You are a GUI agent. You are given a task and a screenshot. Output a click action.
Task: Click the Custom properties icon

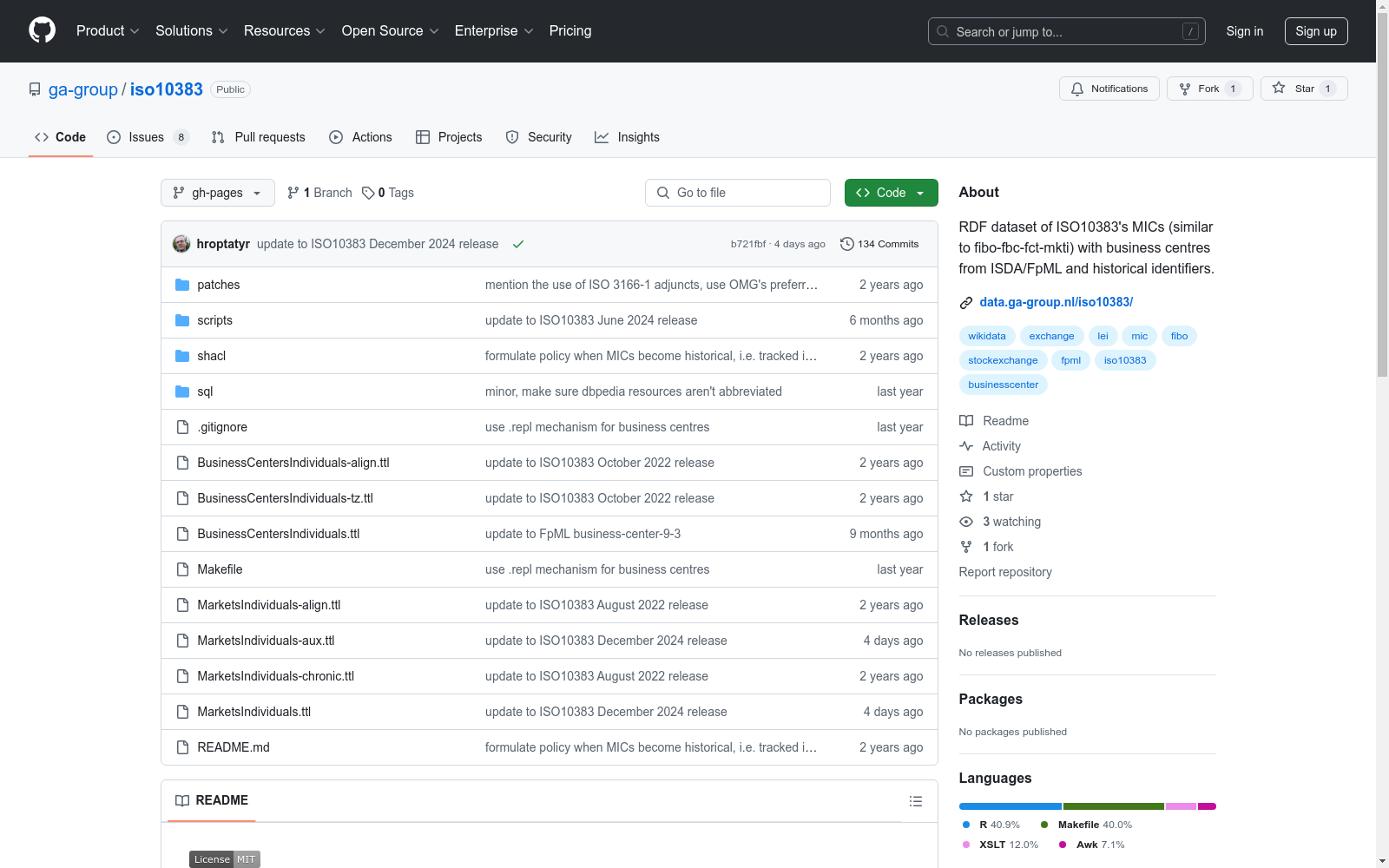click(x=966, y=471)
